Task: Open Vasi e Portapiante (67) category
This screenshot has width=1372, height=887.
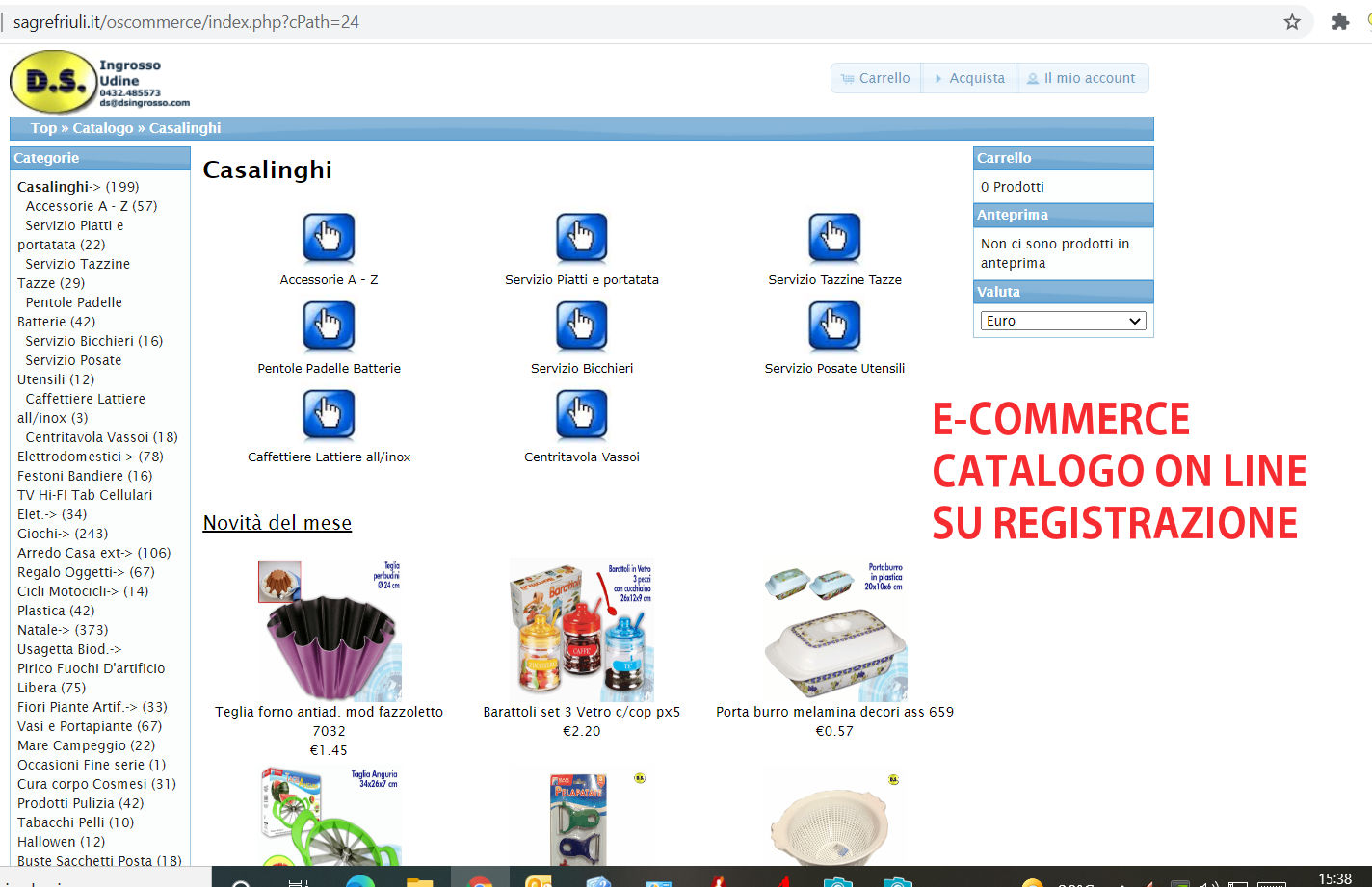Action: (90, 726)
